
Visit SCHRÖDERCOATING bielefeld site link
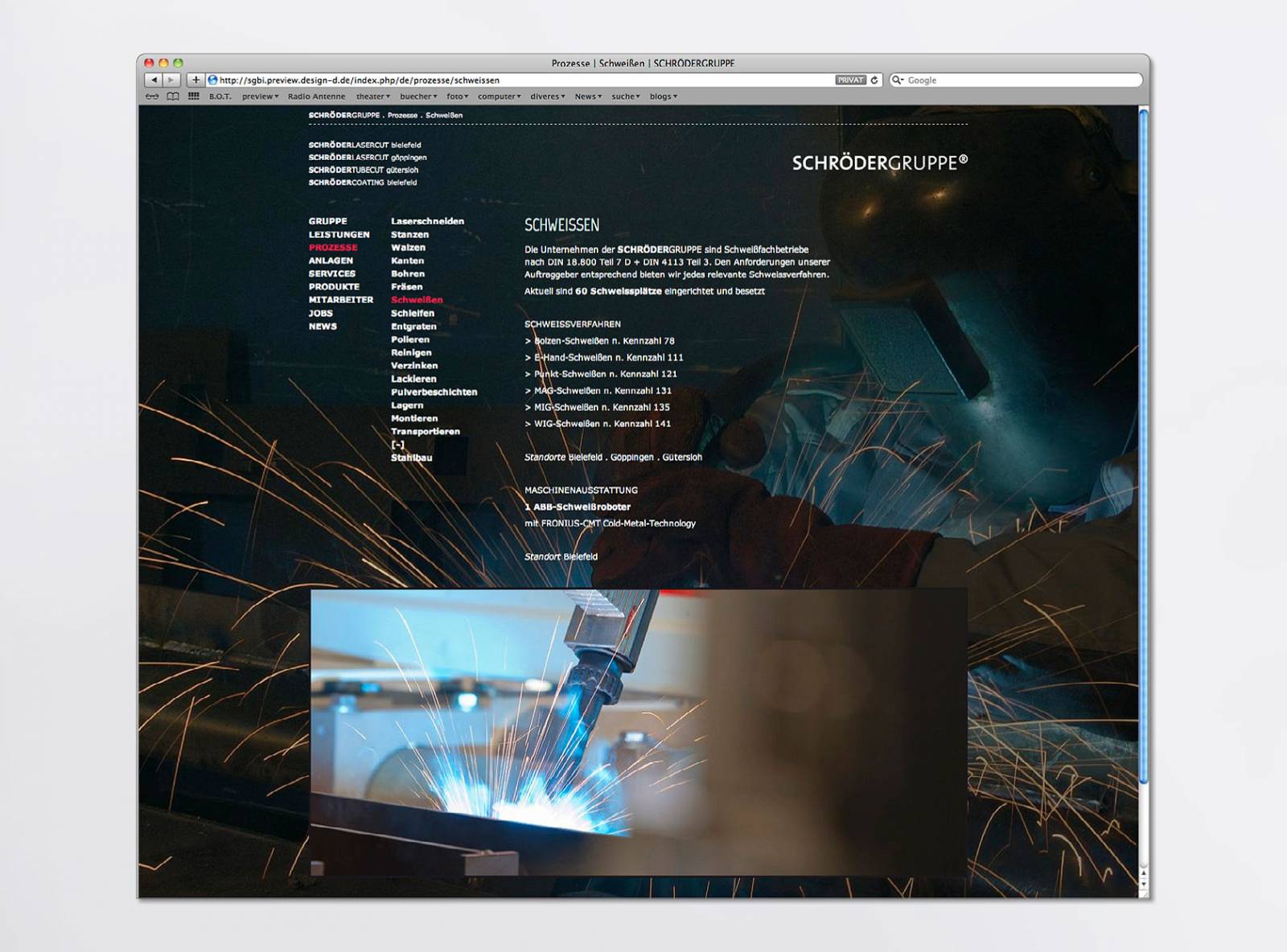point(363,183)
